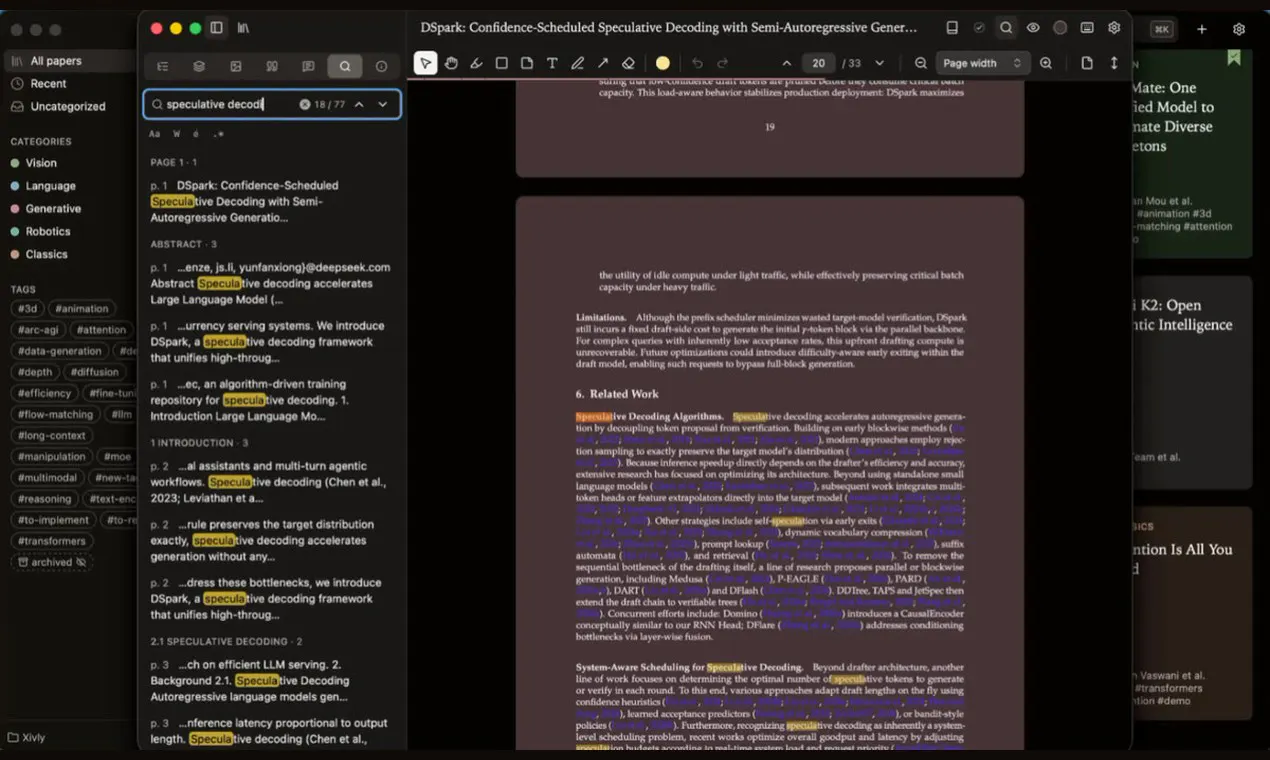
Task: Select the hand pan tool
Action: point(451,63)
